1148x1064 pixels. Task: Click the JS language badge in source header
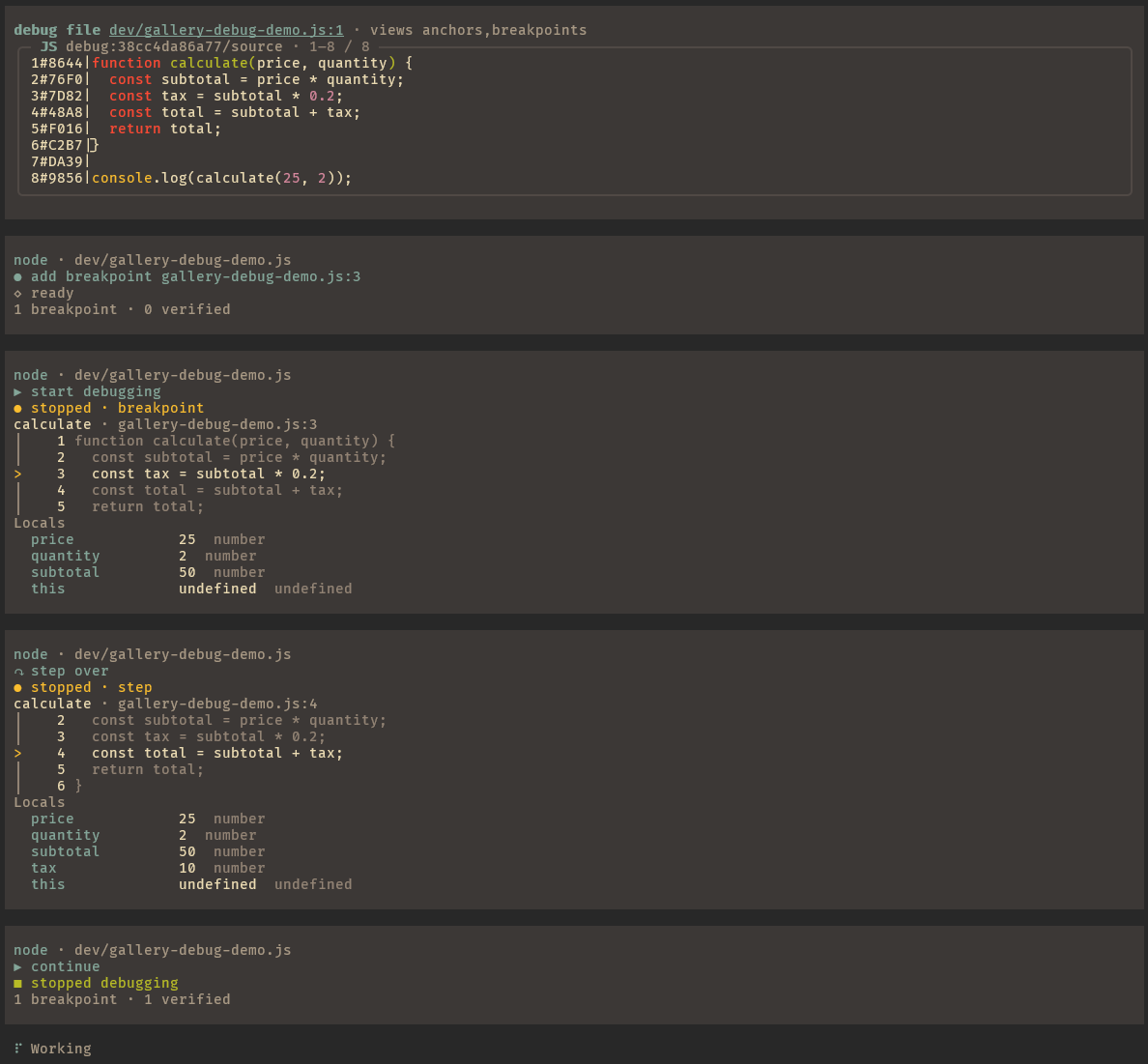48,46
